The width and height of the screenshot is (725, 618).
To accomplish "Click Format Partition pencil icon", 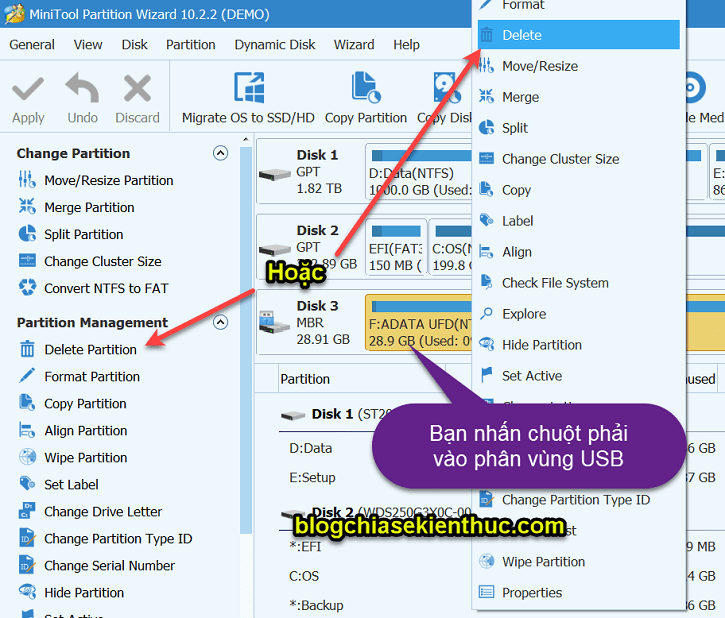I will click(27, 375).
